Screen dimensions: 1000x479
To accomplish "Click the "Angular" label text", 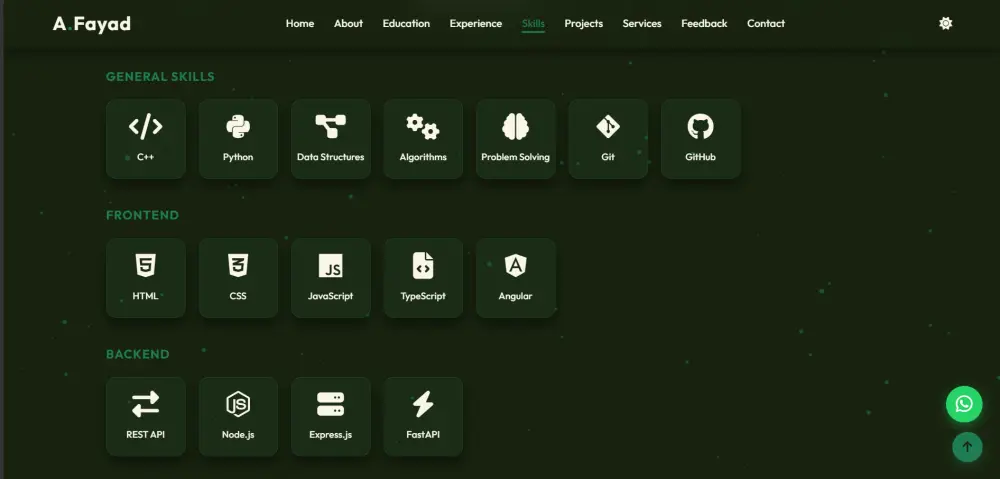I will point(515,296).
